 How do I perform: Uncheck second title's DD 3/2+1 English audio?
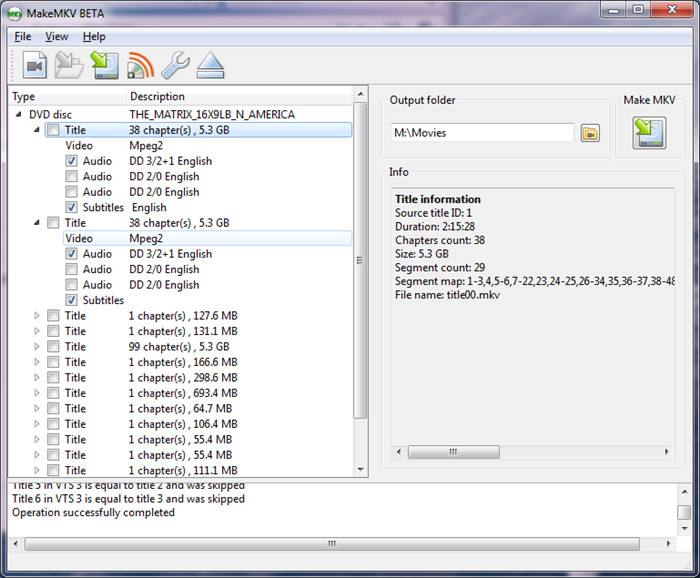[71, 254]
